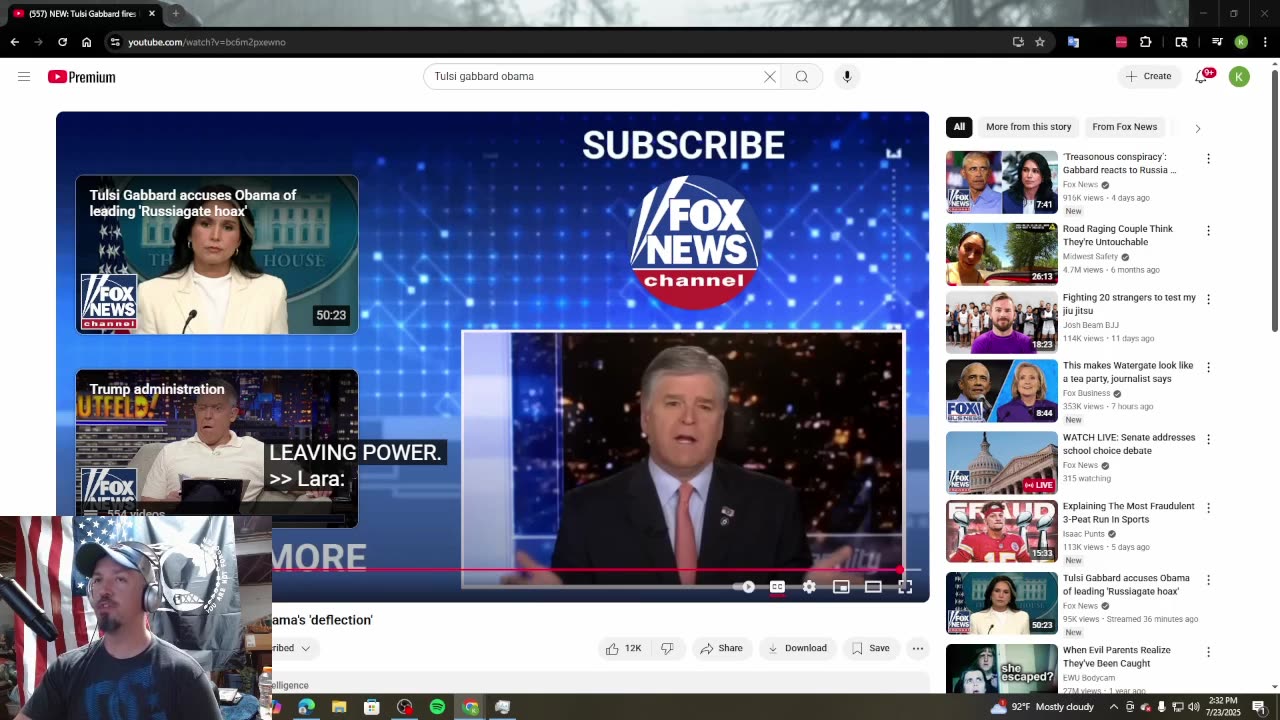Download the video
Image resolution: width=1280 pixels, height=720 pixels.
(797, 648)
